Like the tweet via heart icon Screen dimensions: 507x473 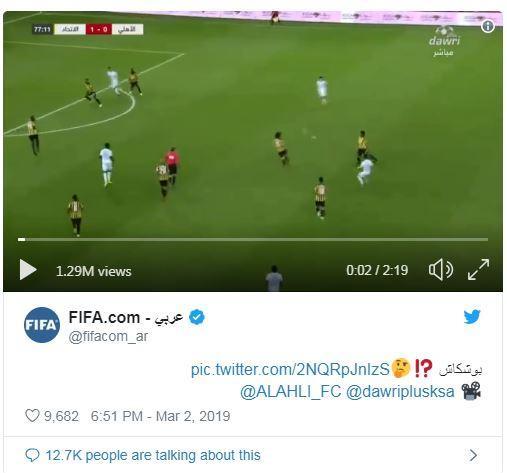pyautogui.click(x=32, y=416)
